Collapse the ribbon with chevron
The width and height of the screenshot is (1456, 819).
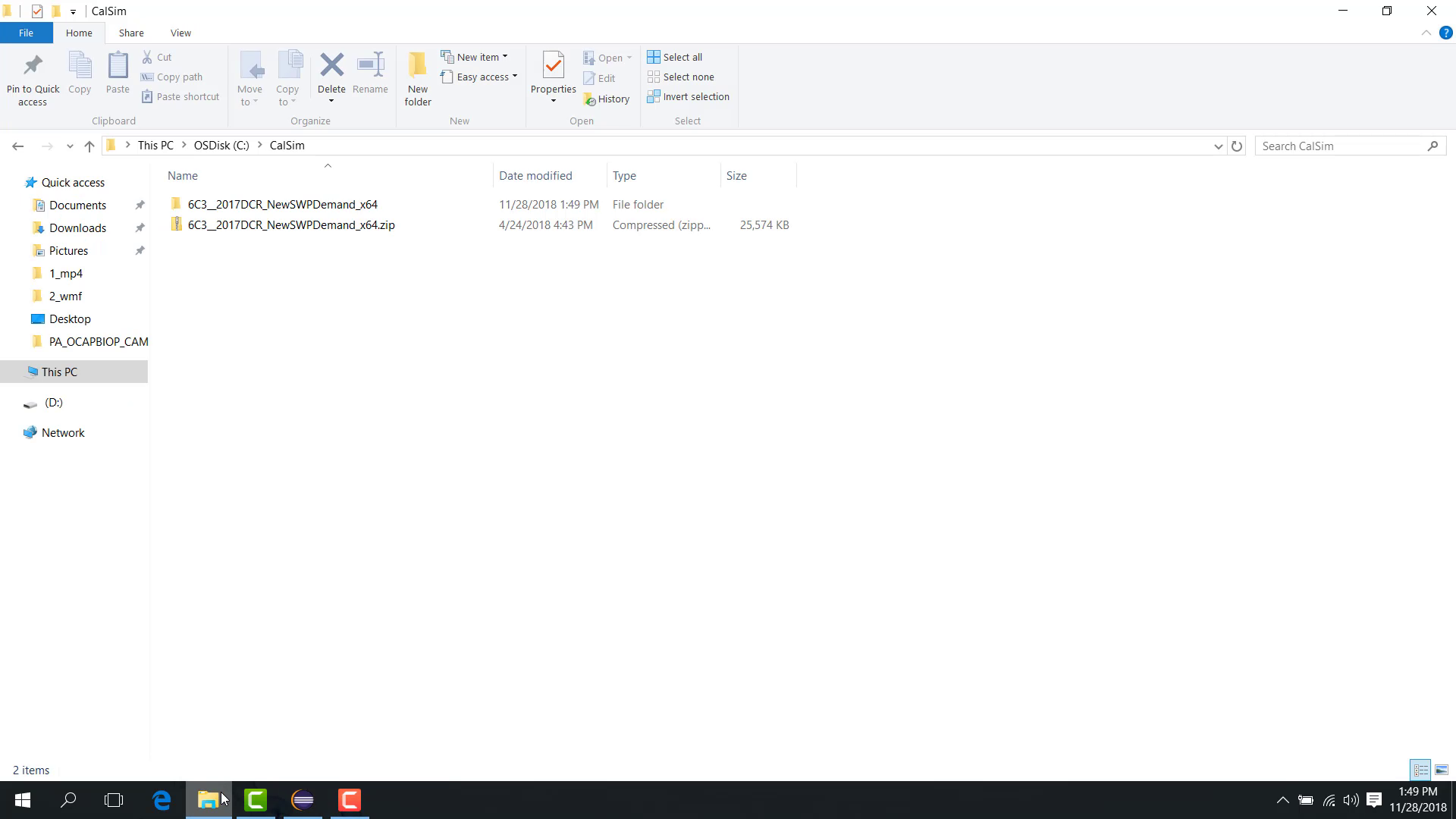1426,33
